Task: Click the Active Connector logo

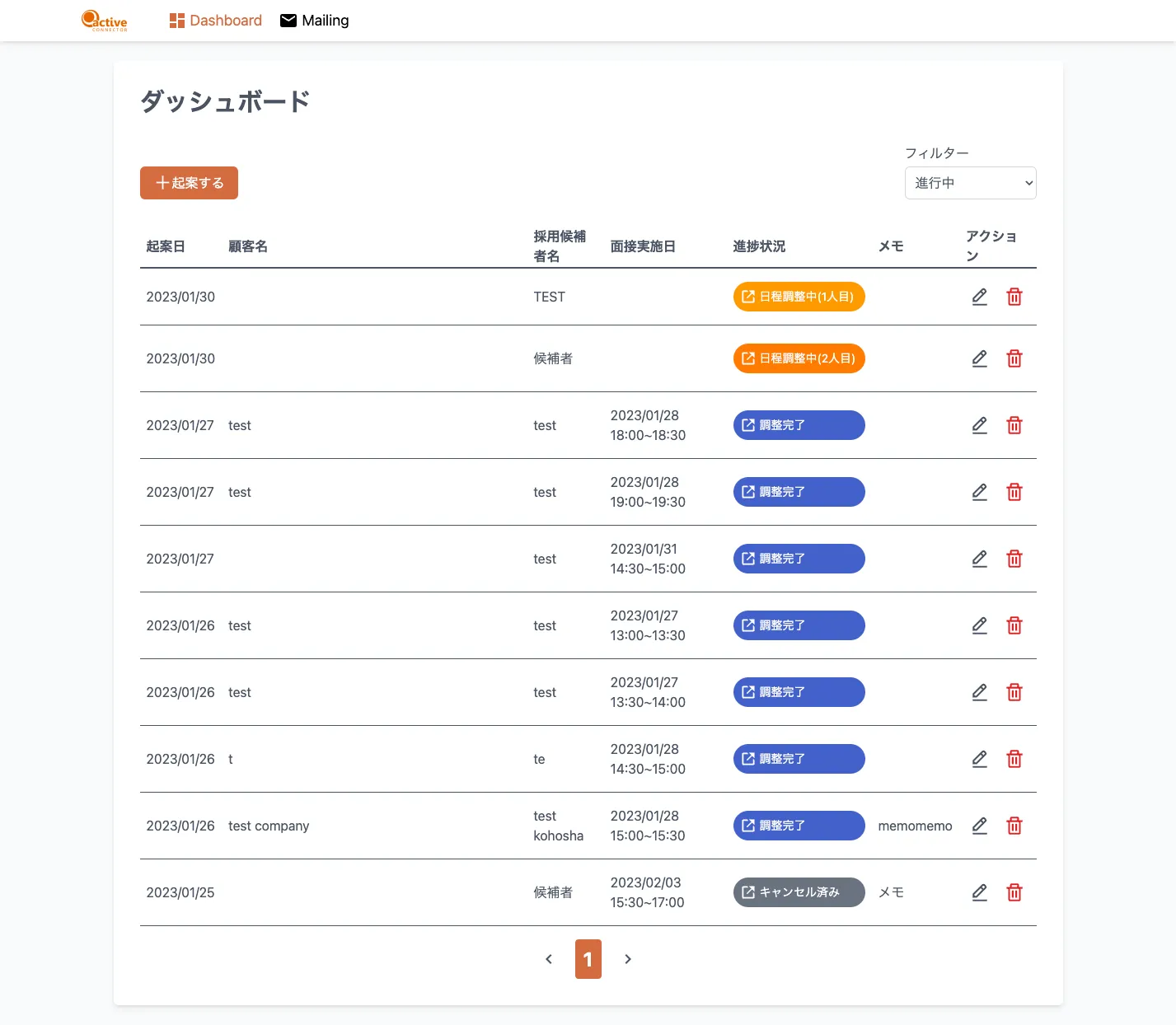Action: coord(105,21)
